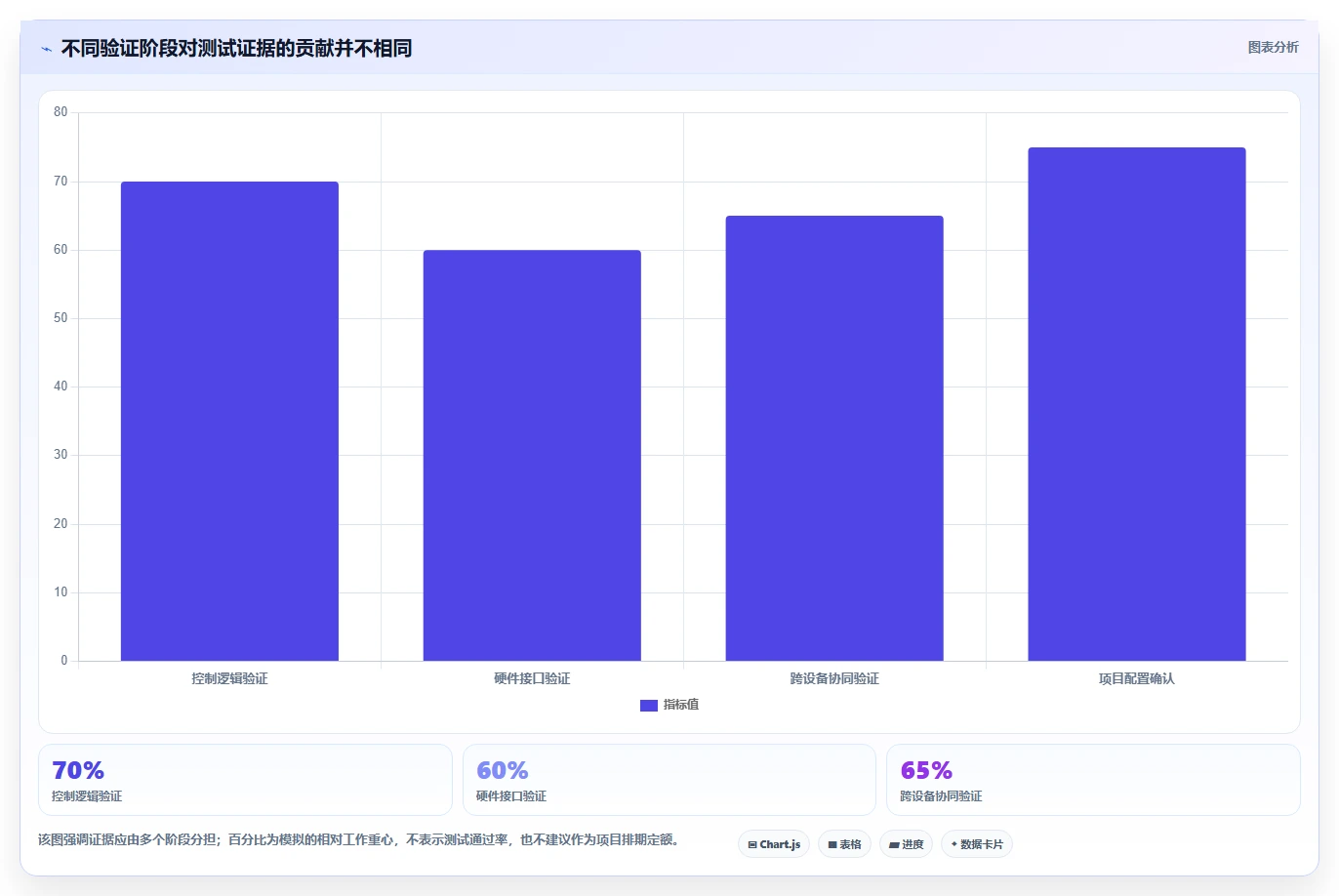Open the 70% 控制逻辑验证 data card
The width and height of the screenshot is (1339, 896).
pyautogui.click(x=245, y=780)
